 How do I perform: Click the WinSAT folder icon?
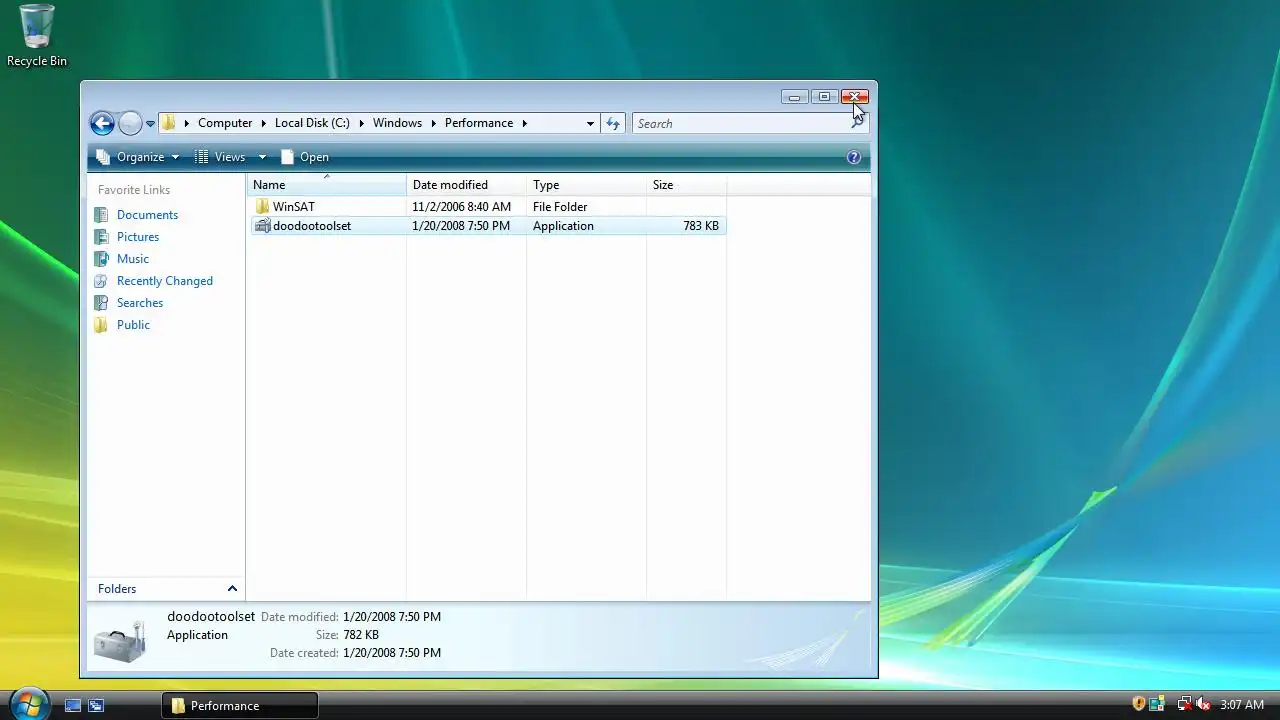pos(262,207)
